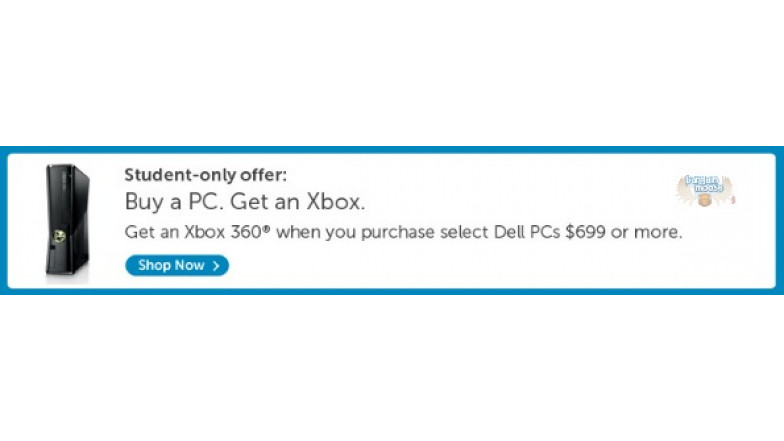Click the registered trademark symbol after 360
Viewport: 784px width, 441px height.
tap(267, 228)
